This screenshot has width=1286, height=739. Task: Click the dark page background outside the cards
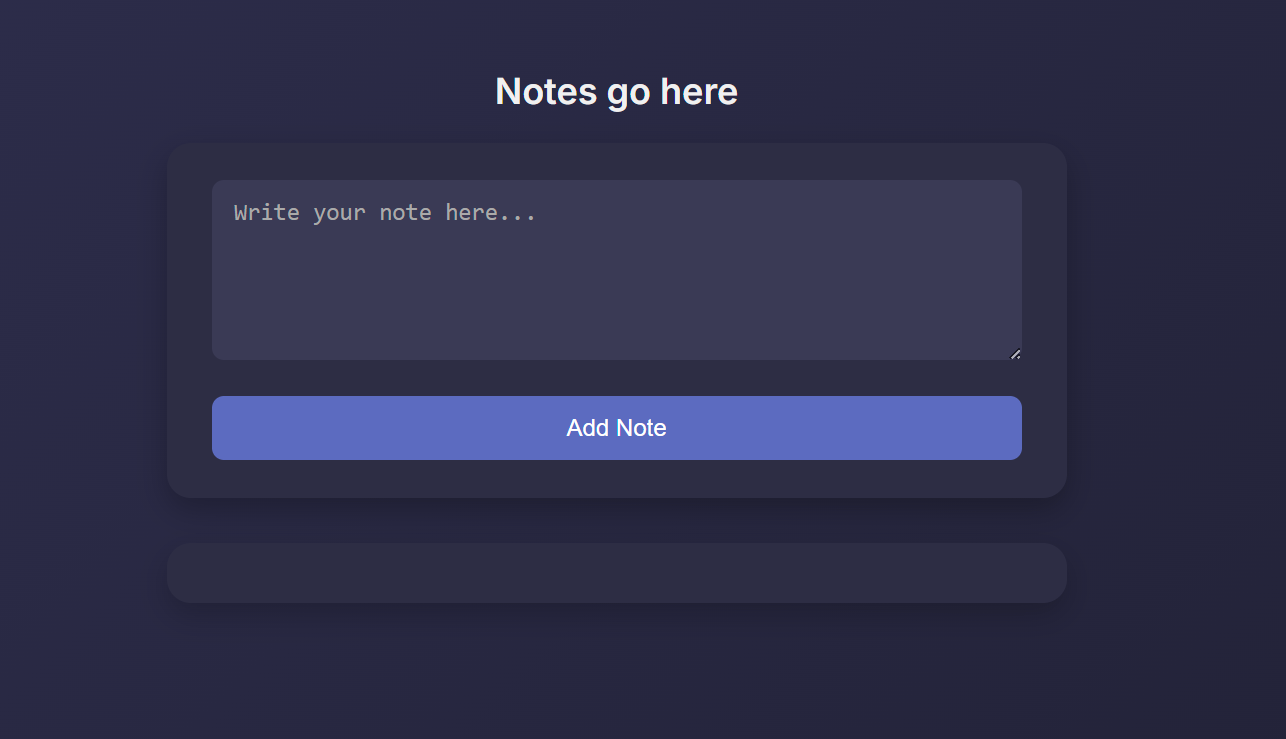pyautogui.click(x=80, y=400)
